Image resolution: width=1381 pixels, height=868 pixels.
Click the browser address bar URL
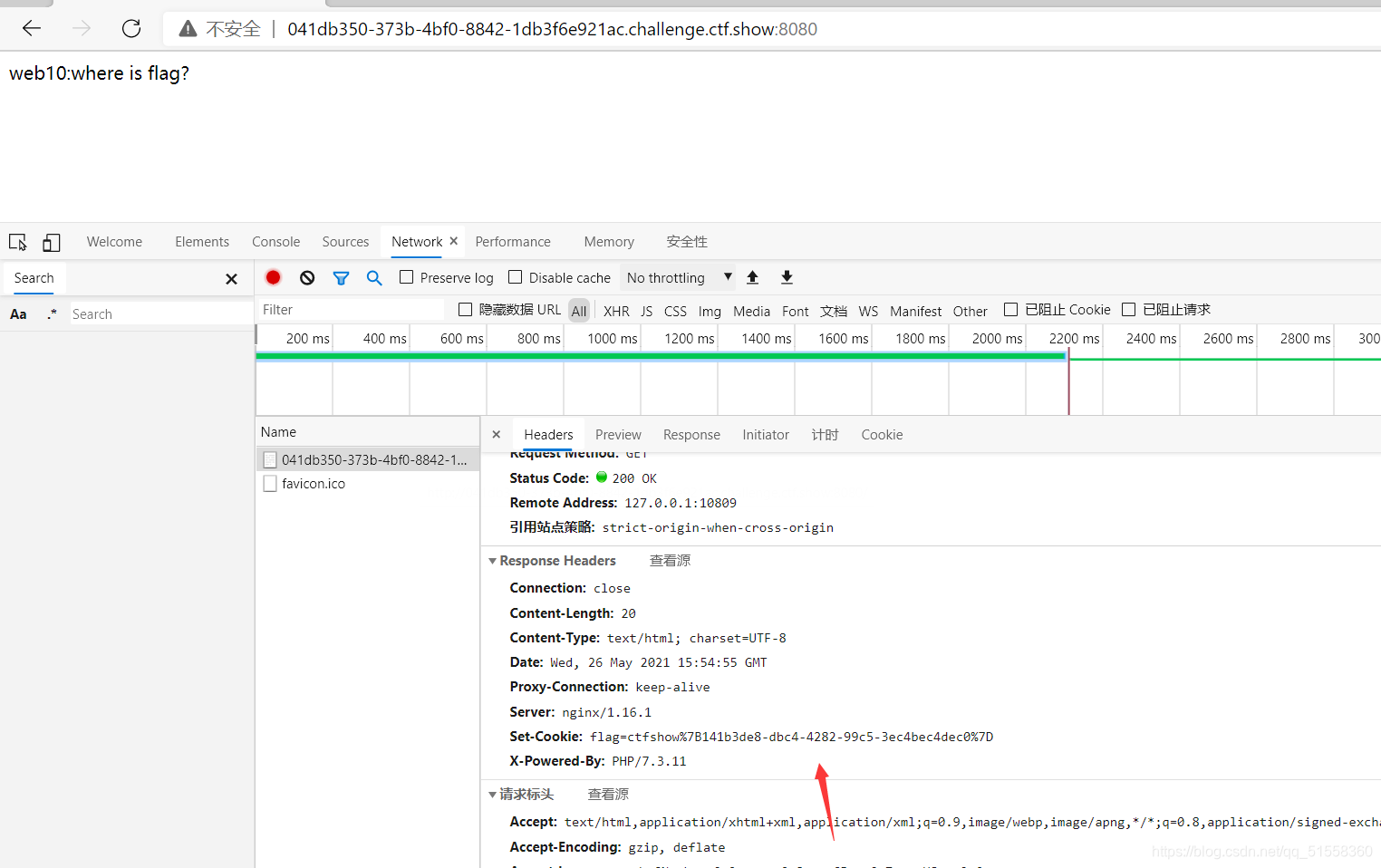pyautogui.click(x=552, y=29)
